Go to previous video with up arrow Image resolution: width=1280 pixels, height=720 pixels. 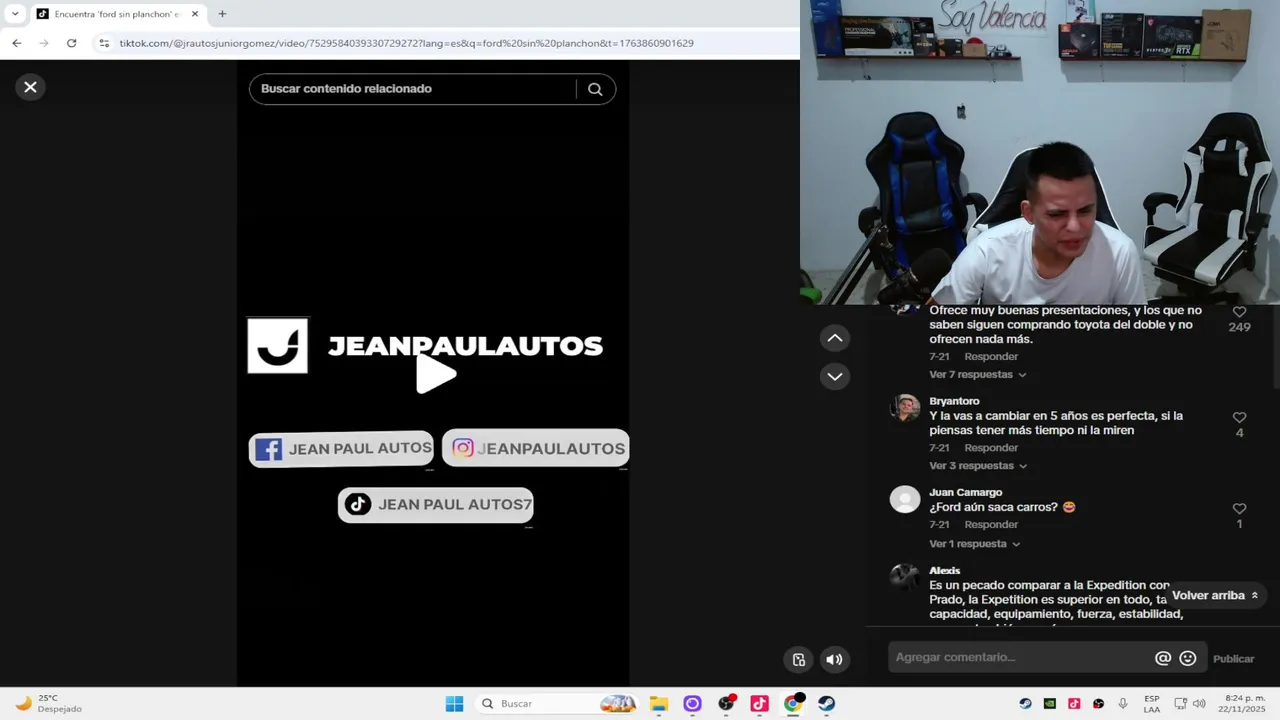[835, 338]
